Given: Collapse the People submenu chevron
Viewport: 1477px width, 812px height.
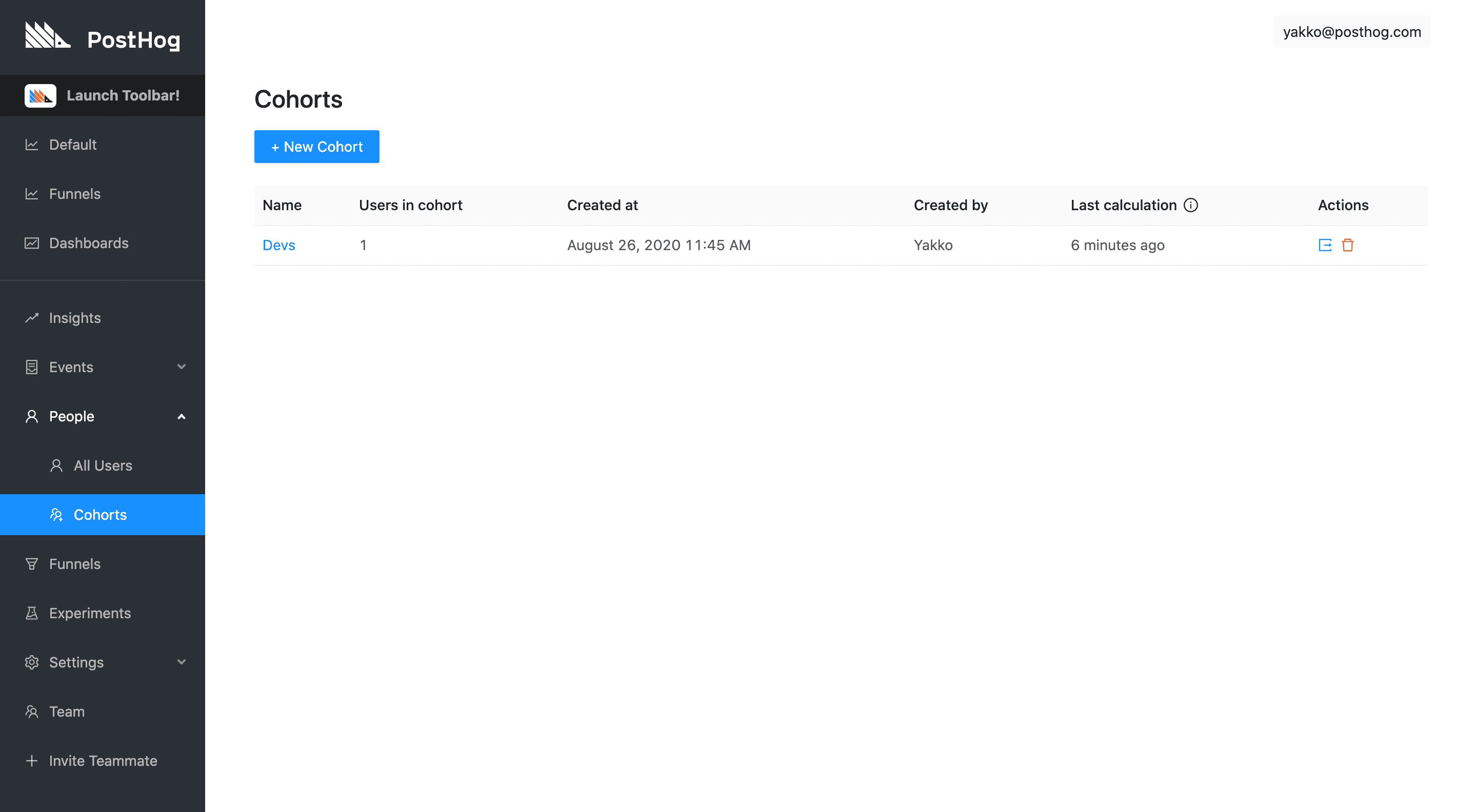Looking at the screenshot, I should point(182,417).
